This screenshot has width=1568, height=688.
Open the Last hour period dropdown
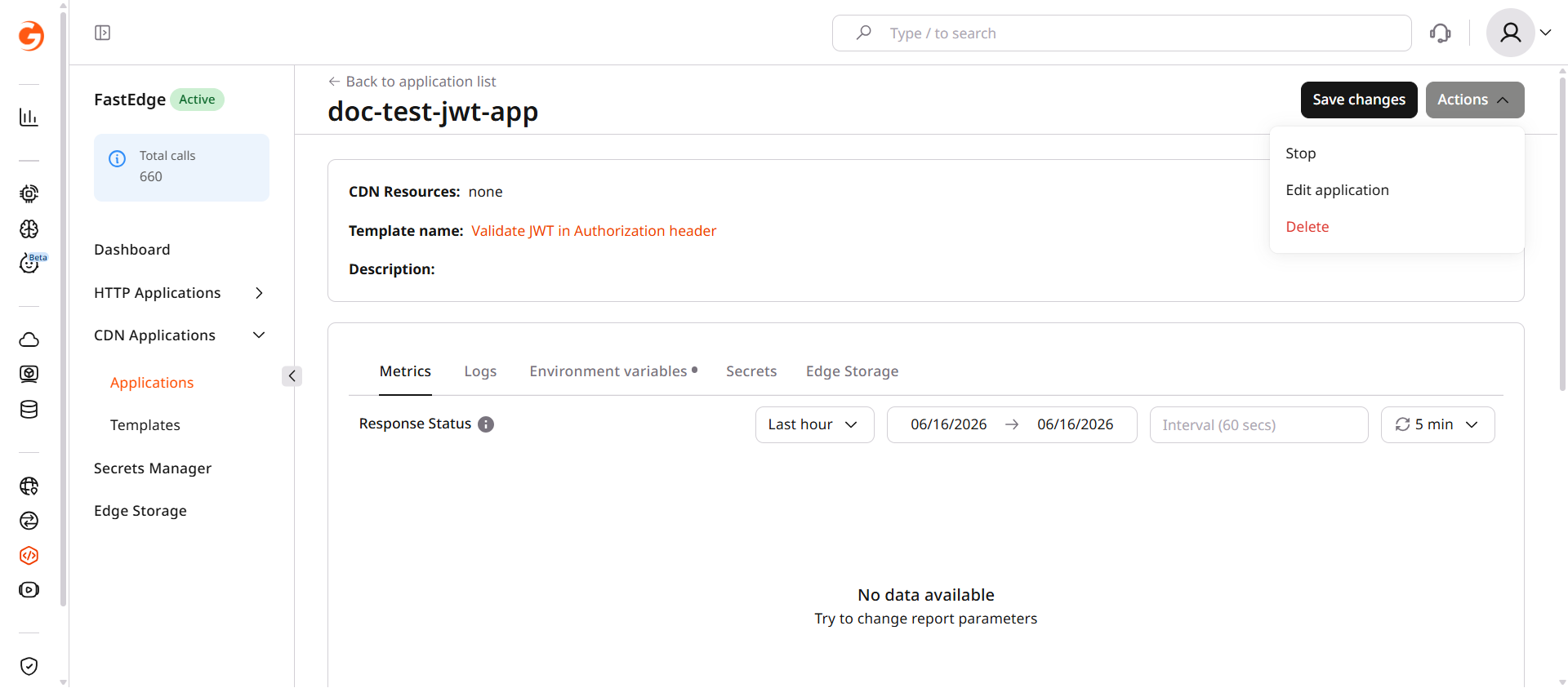coord(814,424)
